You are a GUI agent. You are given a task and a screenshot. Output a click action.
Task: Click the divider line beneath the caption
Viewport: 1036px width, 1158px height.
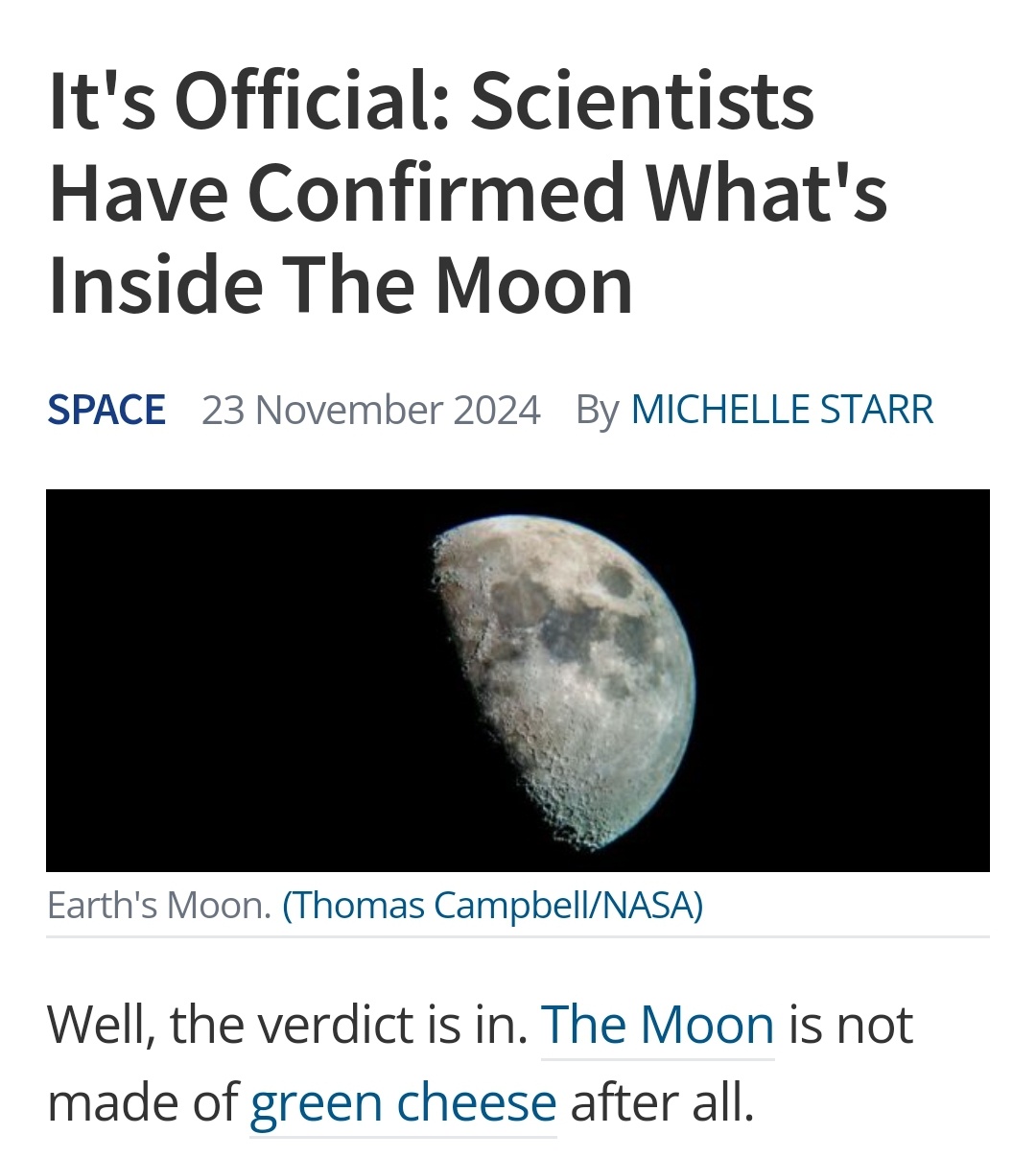(x=518, y=936)
